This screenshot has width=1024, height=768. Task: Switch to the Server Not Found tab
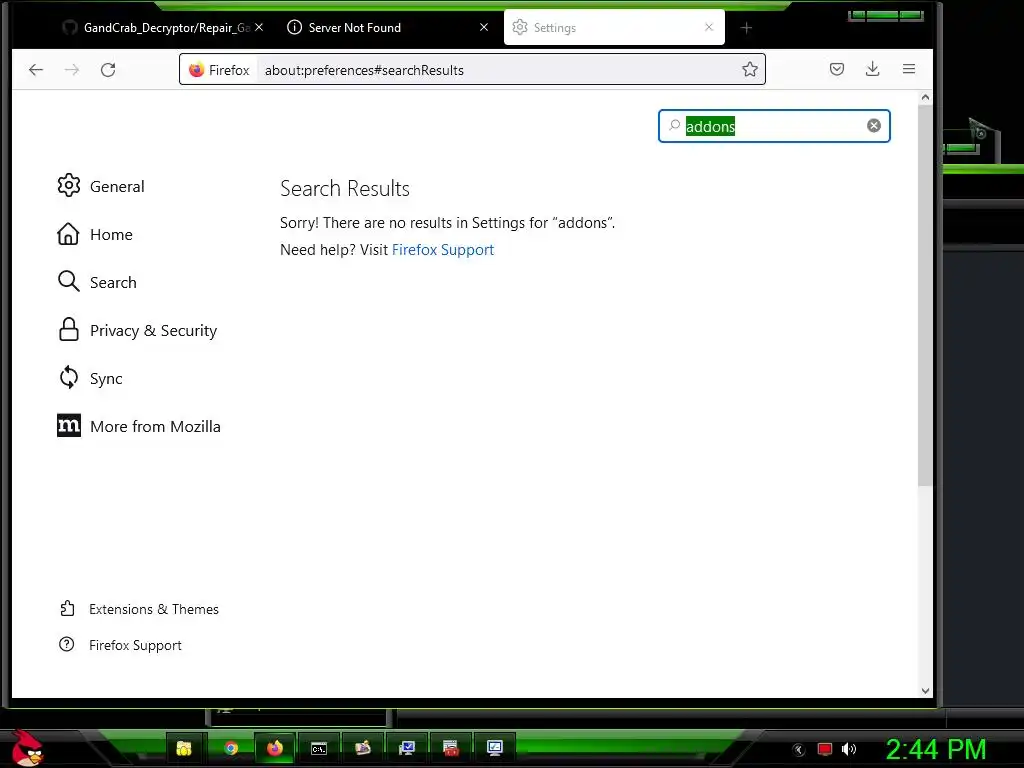pyautogui.click(x=385, y=27)
